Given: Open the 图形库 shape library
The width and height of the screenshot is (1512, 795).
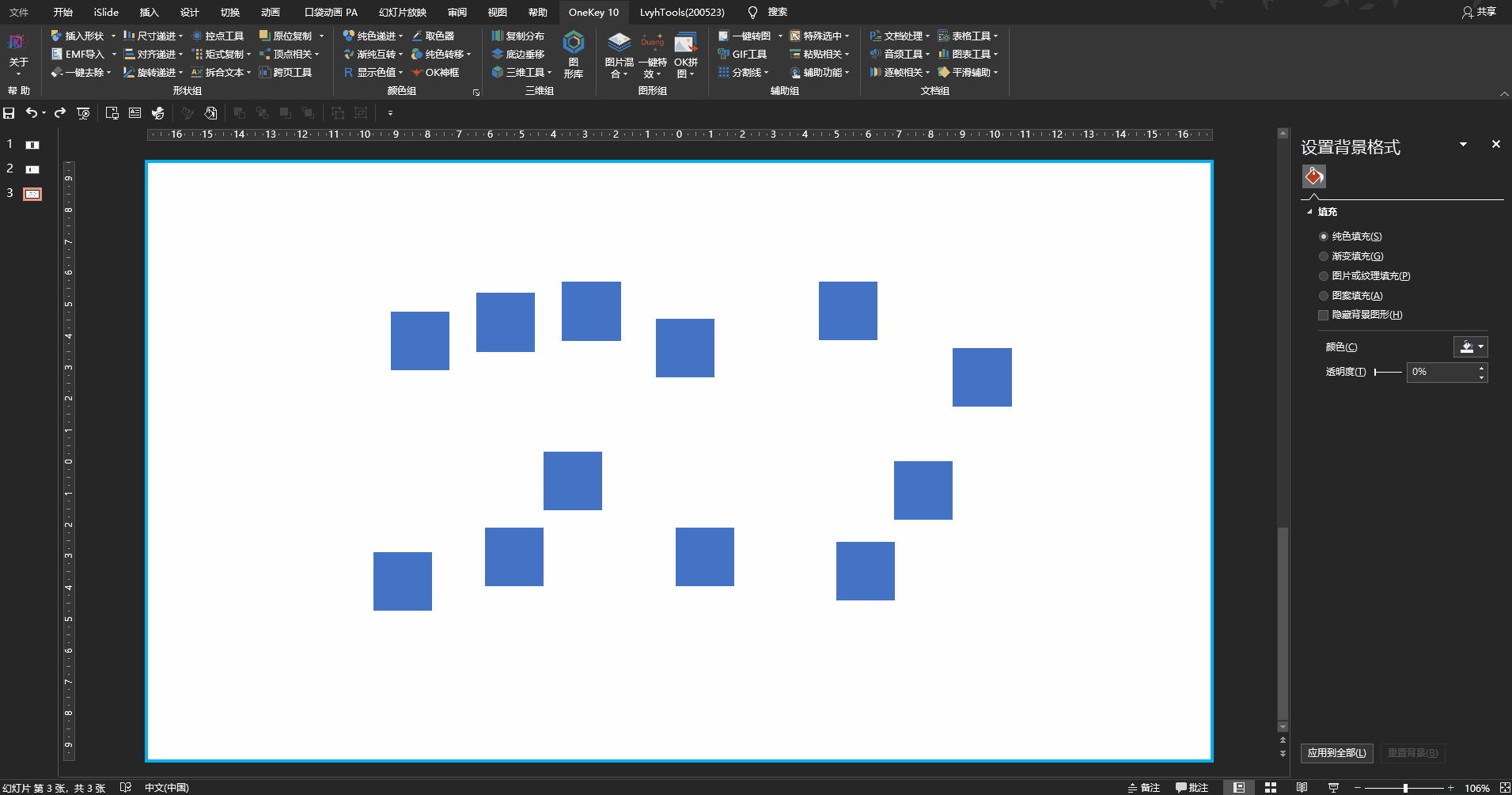Looking at the screenshot, I should pos(574,54).
